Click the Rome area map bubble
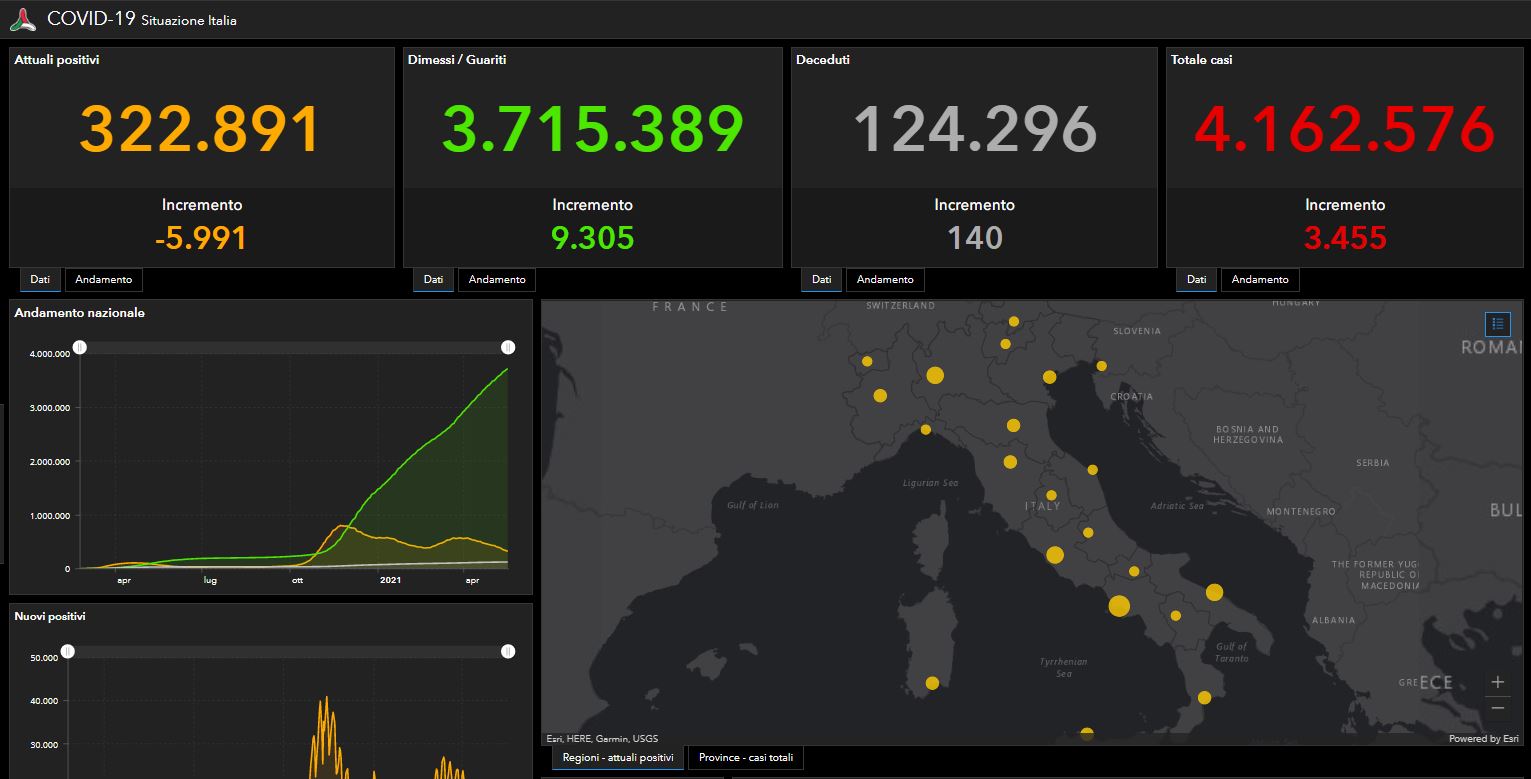Viewport: 1531px width, 779px height. [1055, 555]
